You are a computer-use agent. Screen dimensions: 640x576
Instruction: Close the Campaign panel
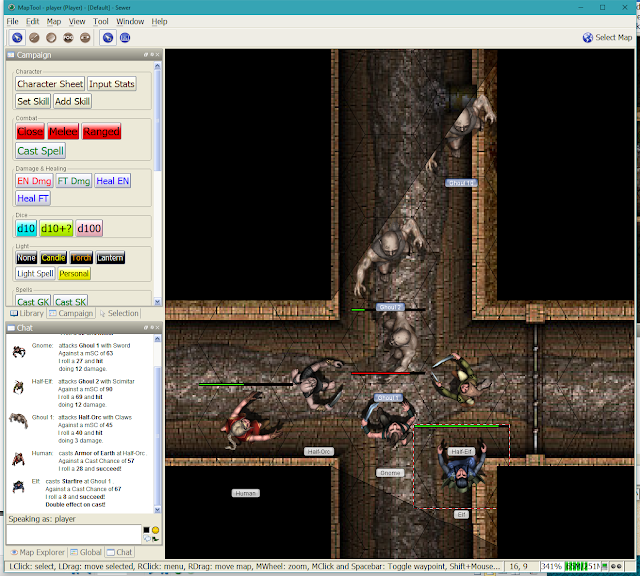point(158,55)
